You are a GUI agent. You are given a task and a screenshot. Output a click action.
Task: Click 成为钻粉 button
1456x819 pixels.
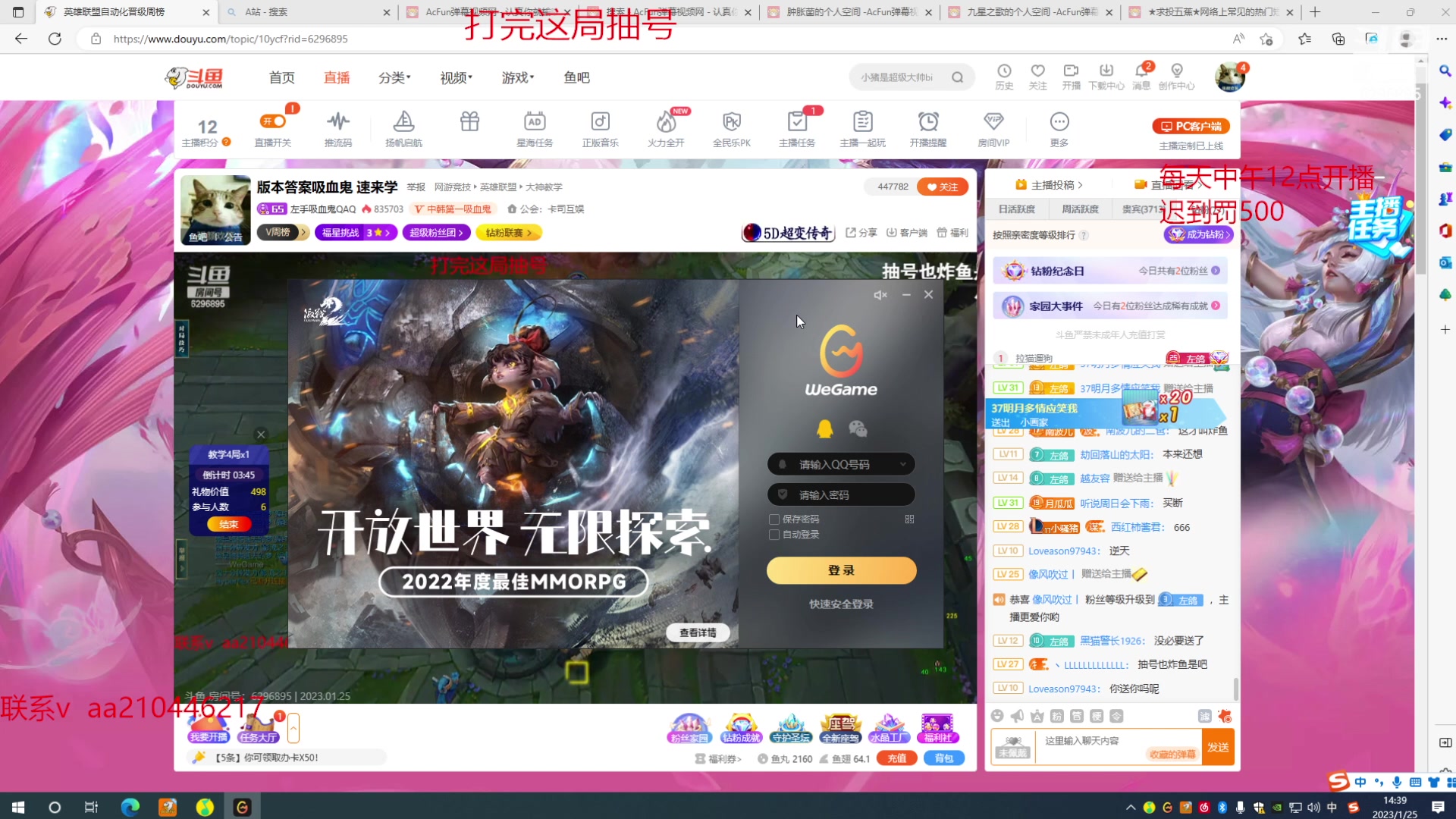(x=1198, y=234)
